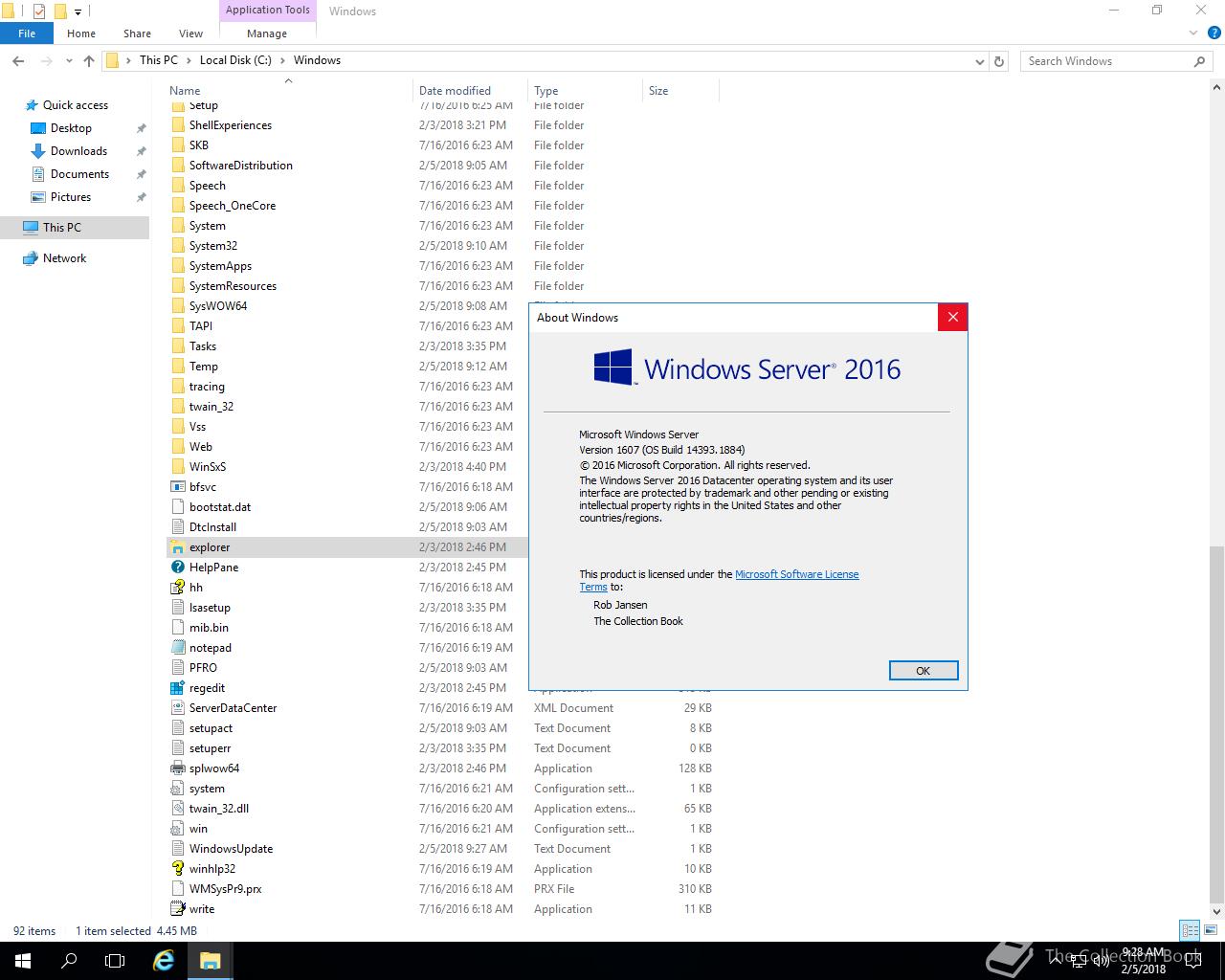Select the SysWOW64 folder
Viewport: 1225px width, 980px height.
point(217,306)
